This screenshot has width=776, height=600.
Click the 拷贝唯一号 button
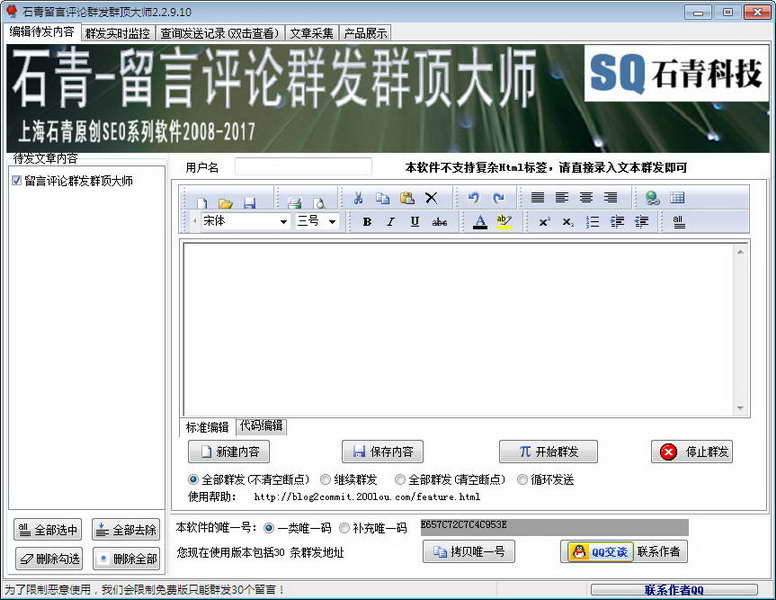coord(469,551)
